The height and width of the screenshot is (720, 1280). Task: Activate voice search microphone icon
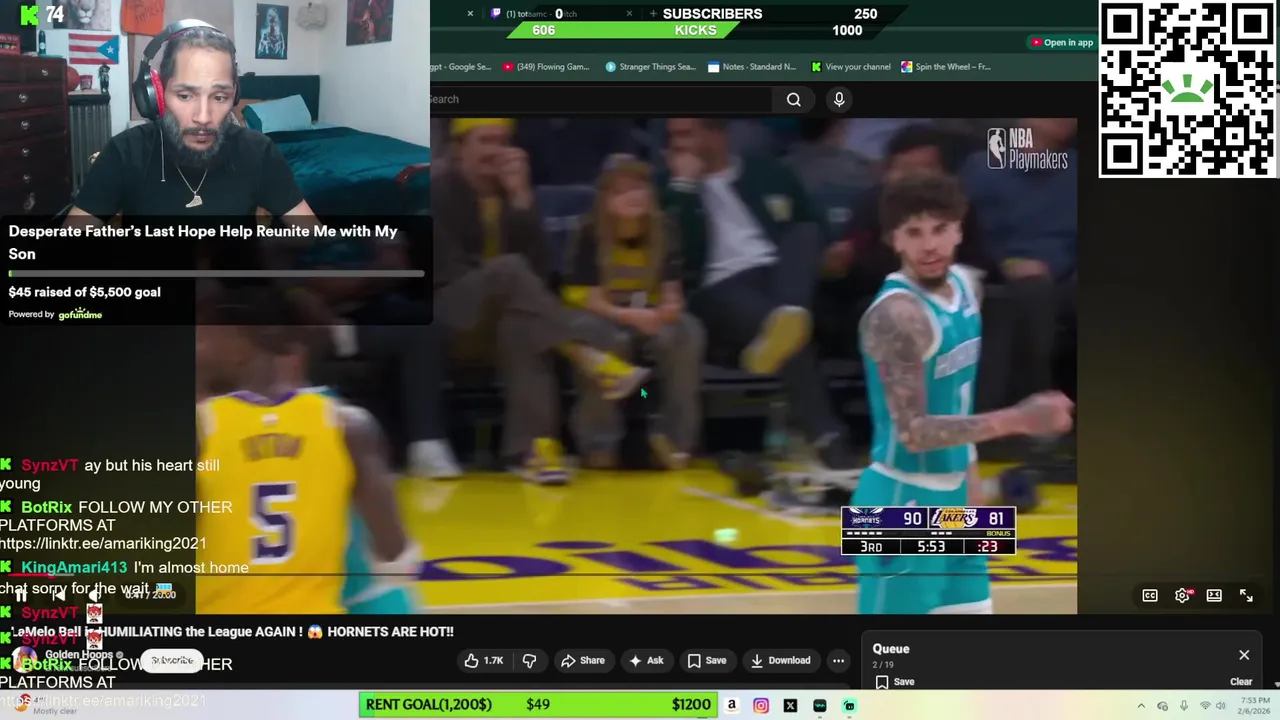(x=839, y=99)
